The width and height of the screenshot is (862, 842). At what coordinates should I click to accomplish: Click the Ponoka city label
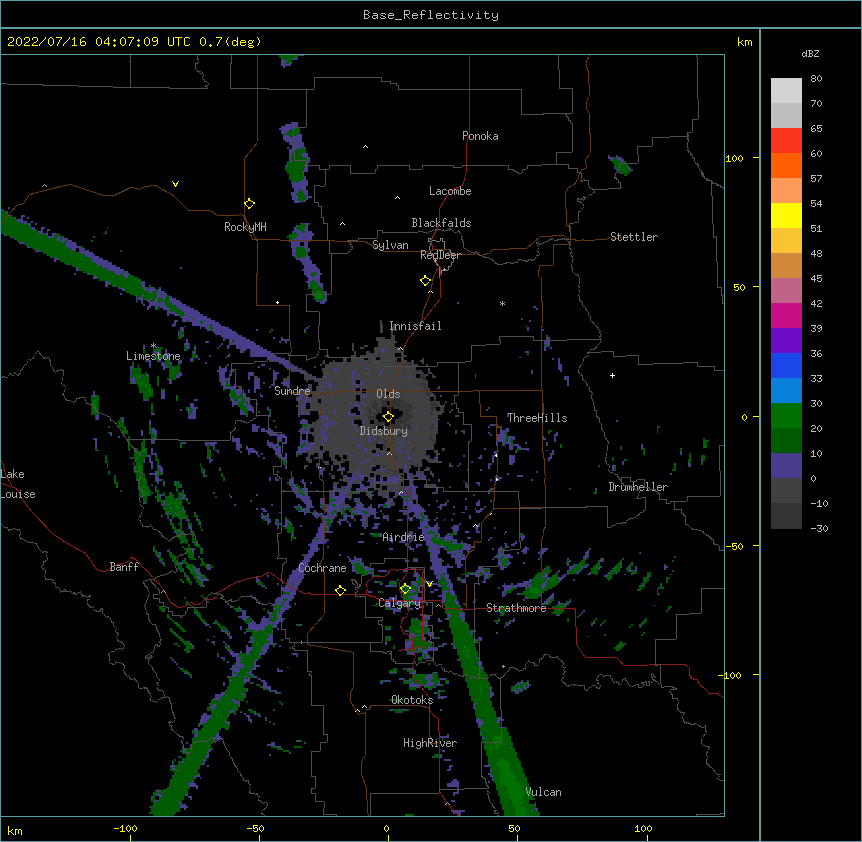point(480,136)
